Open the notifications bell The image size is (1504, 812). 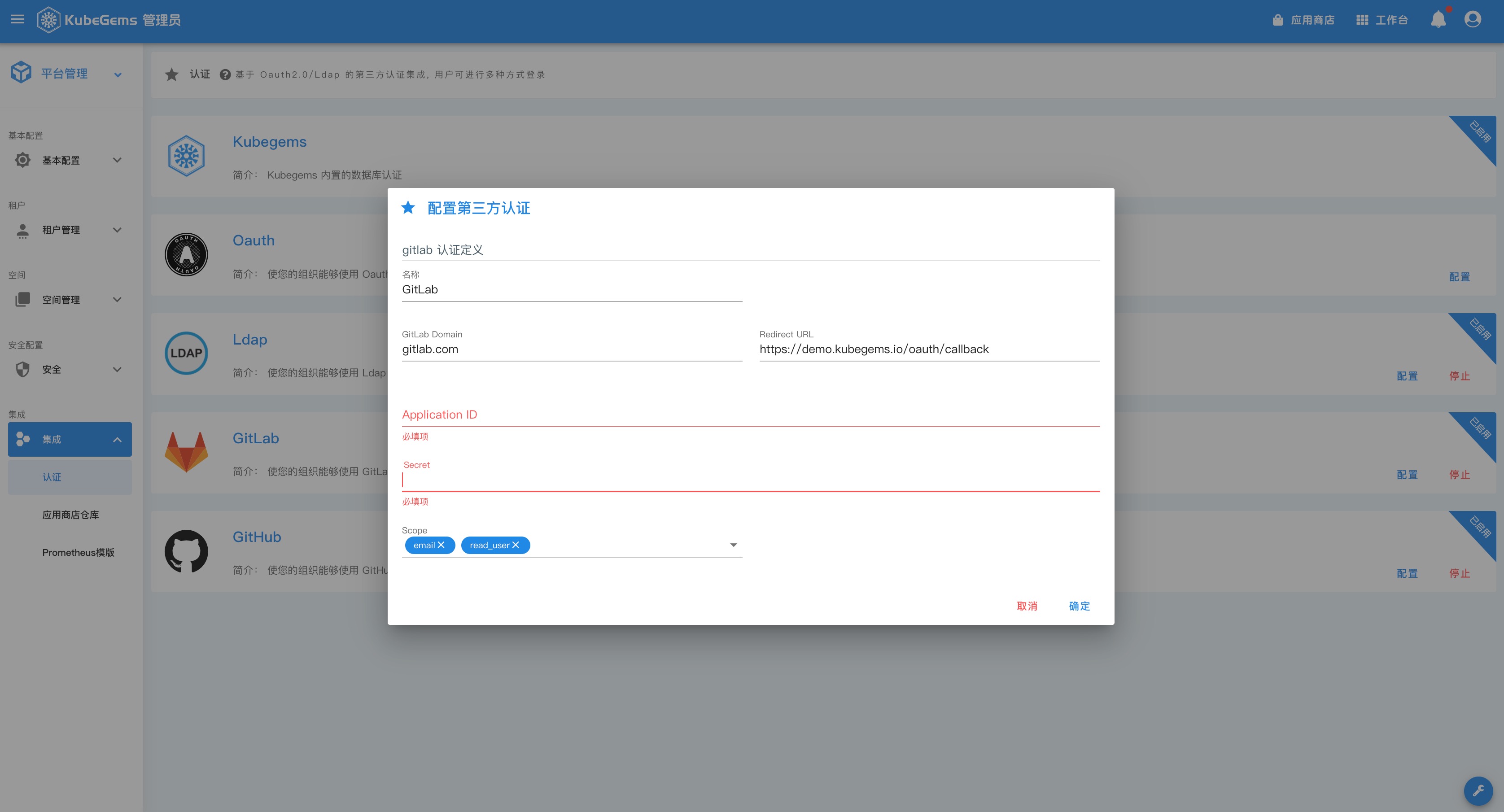[x=1438, y=20]
